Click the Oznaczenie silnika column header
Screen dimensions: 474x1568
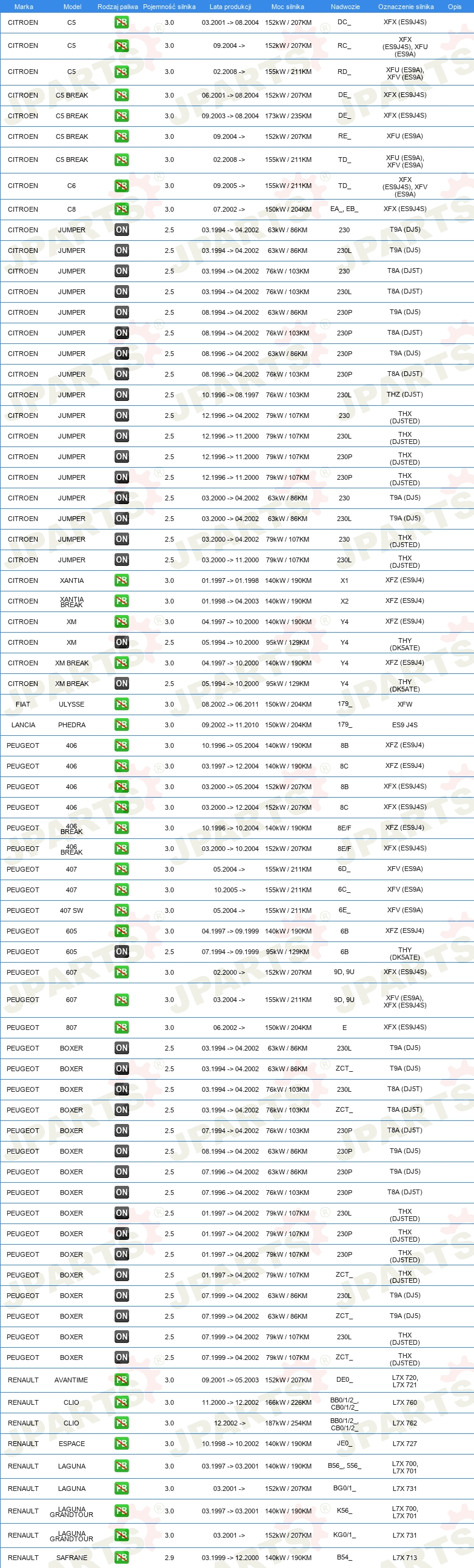(x=406, y=7)
